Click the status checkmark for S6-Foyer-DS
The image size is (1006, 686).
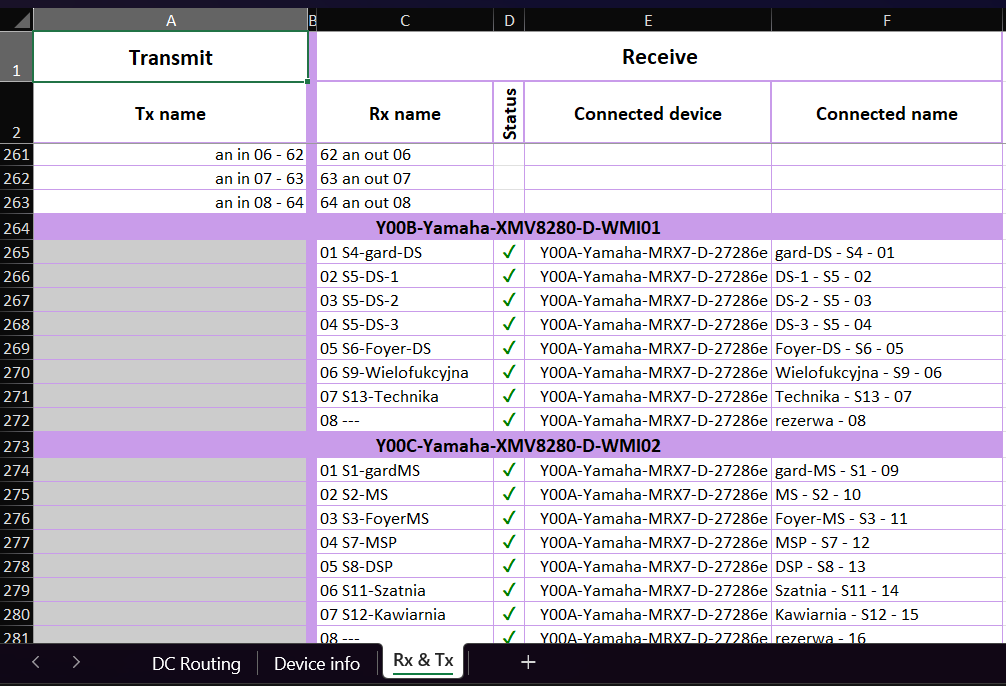pyautogui.click(x=509, y=348)
